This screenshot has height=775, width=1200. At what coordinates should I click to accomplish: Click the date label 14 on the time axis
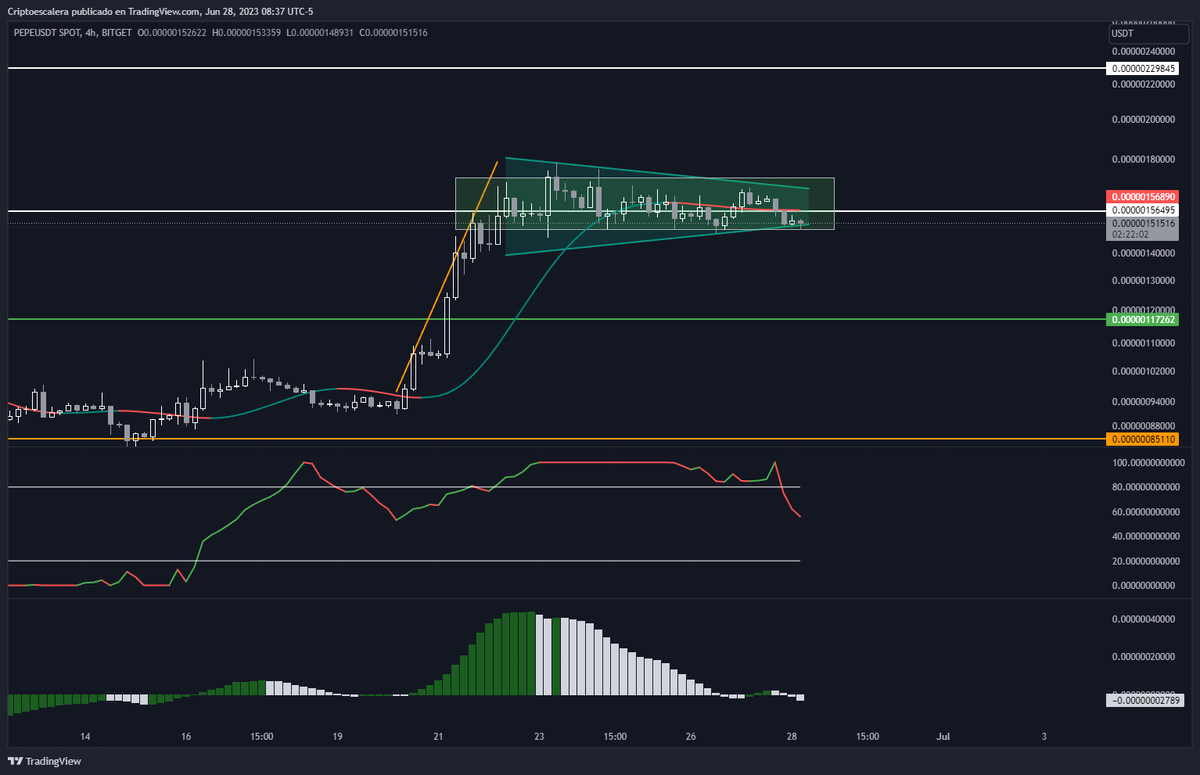85,737
